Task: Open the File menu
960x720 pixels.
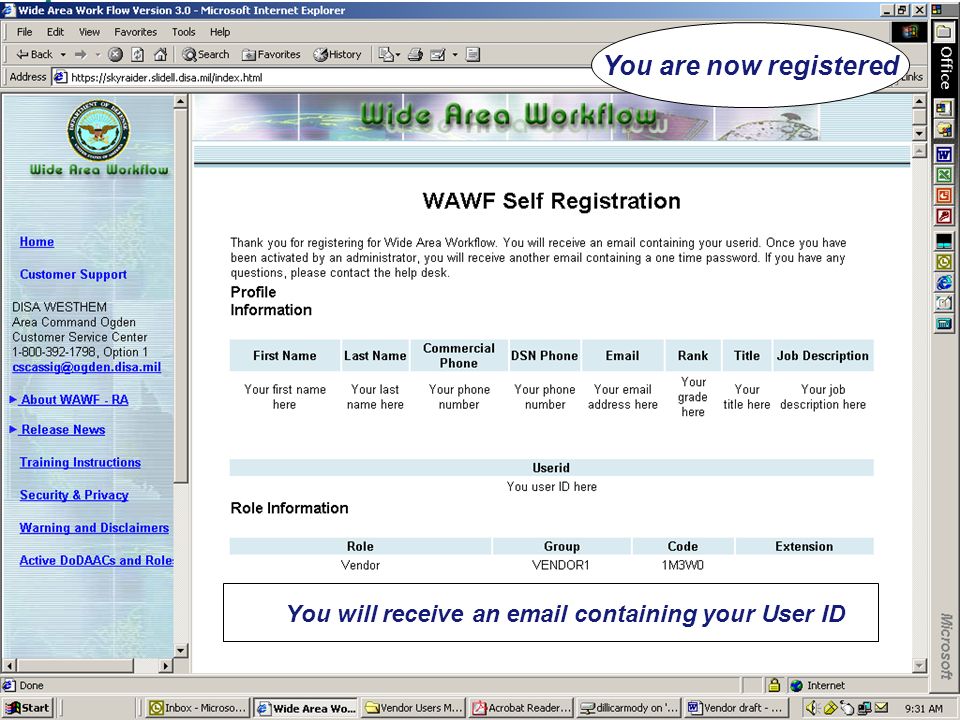Action: (24, 32)
